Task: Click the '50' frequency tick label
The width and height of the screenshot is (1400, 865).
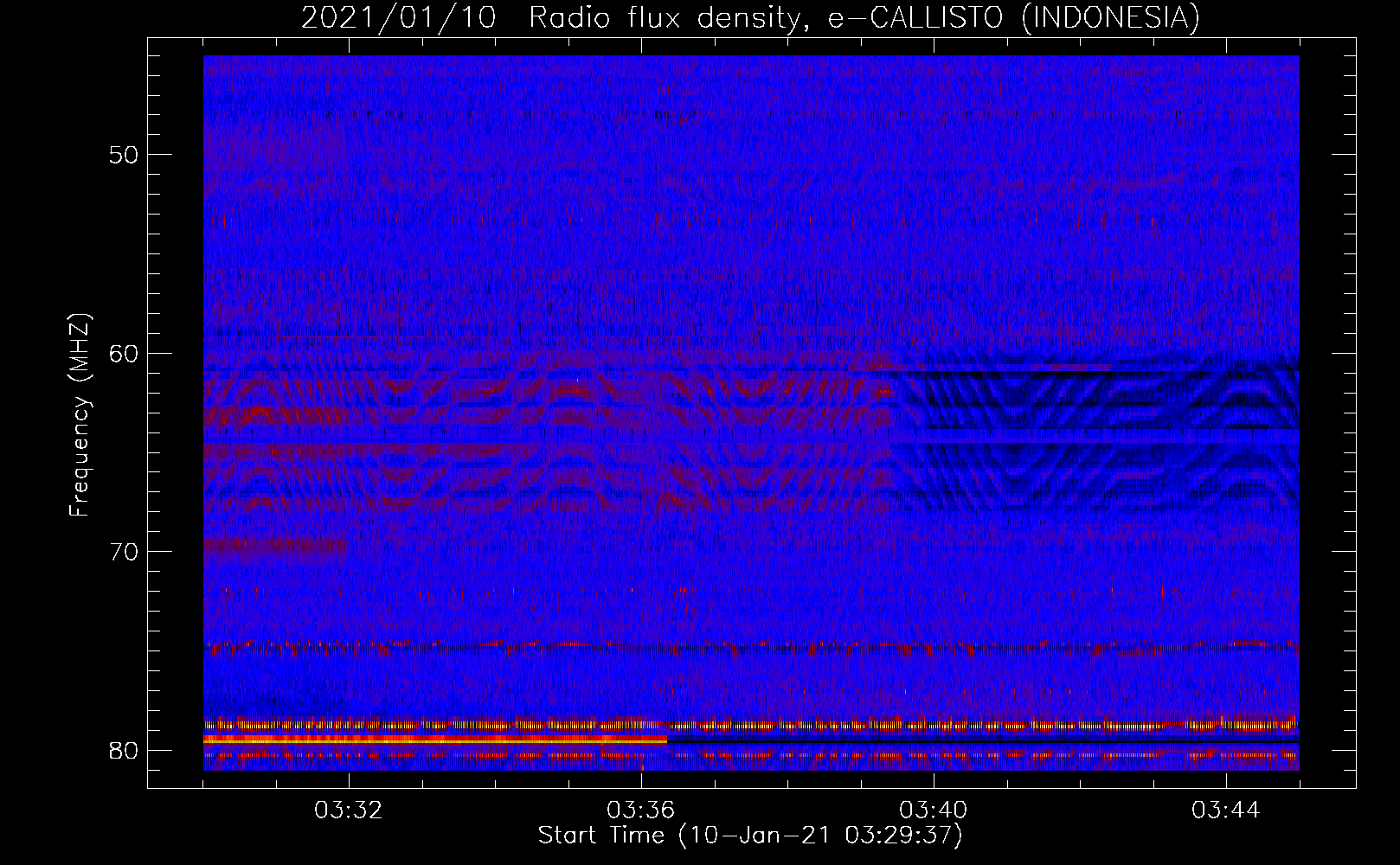Action: (125, 155)
